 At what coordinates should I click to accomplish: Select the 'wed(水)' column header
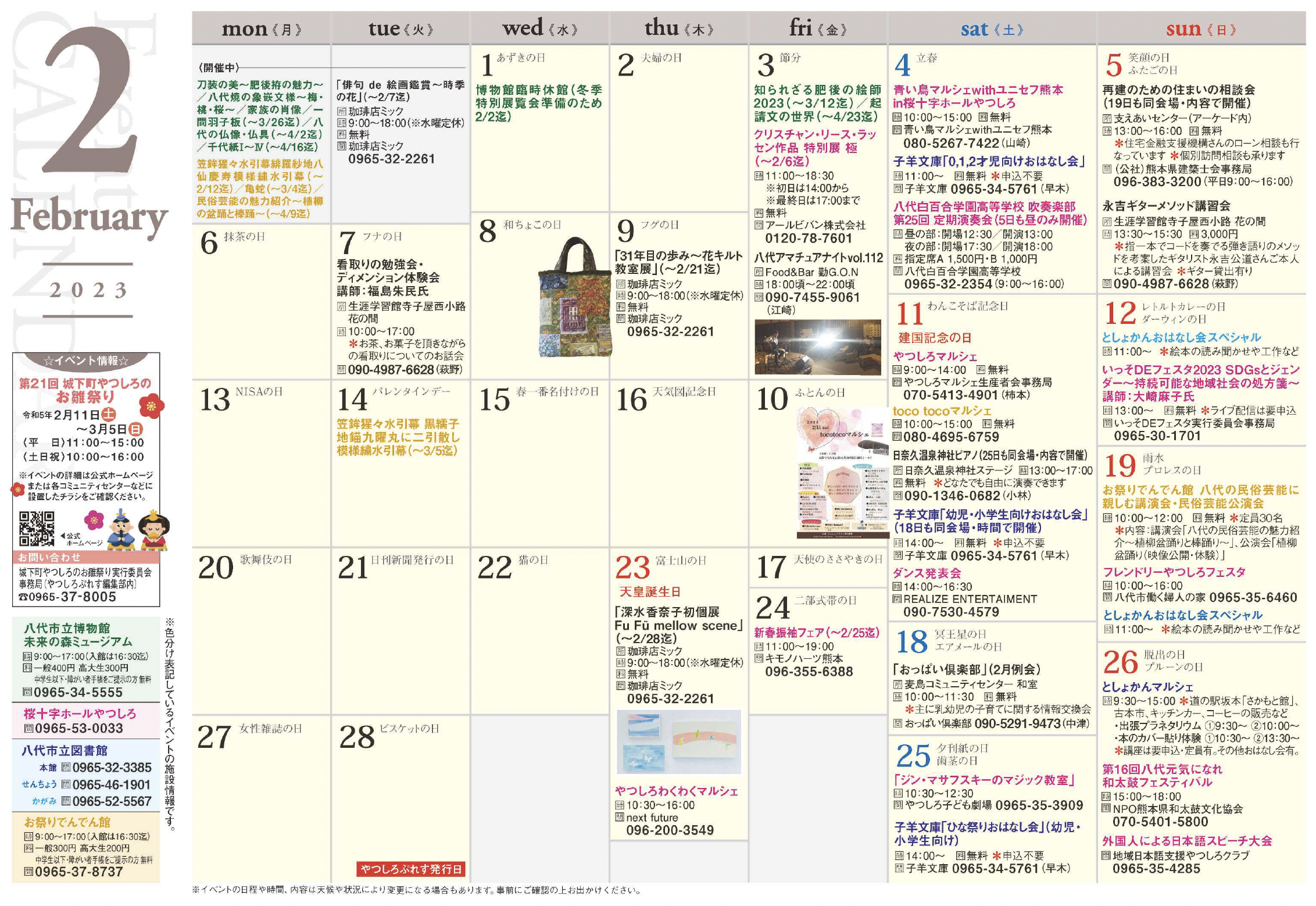tap(540, 28)
